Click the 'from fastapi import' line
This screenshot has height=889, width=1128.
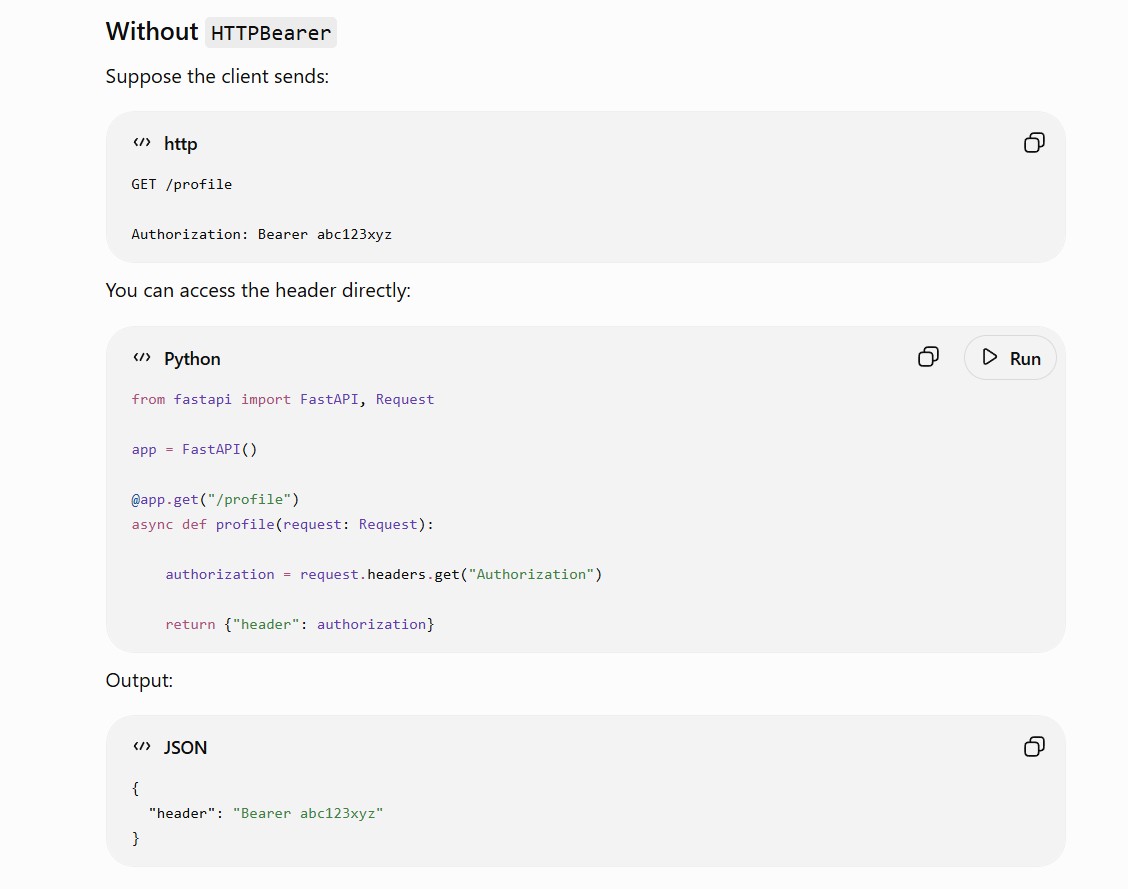[283, 399]
